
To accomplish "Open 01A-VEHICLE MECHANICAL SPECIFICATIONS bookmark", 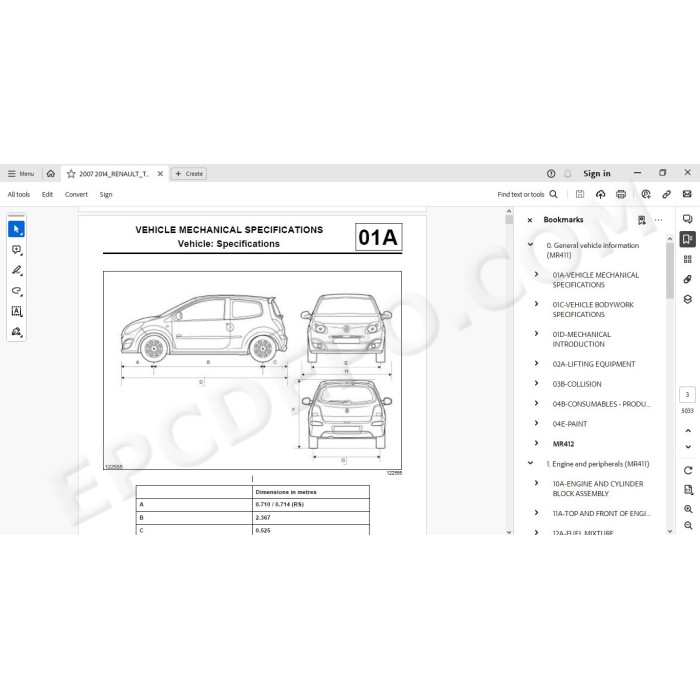I will pos(596,280).
